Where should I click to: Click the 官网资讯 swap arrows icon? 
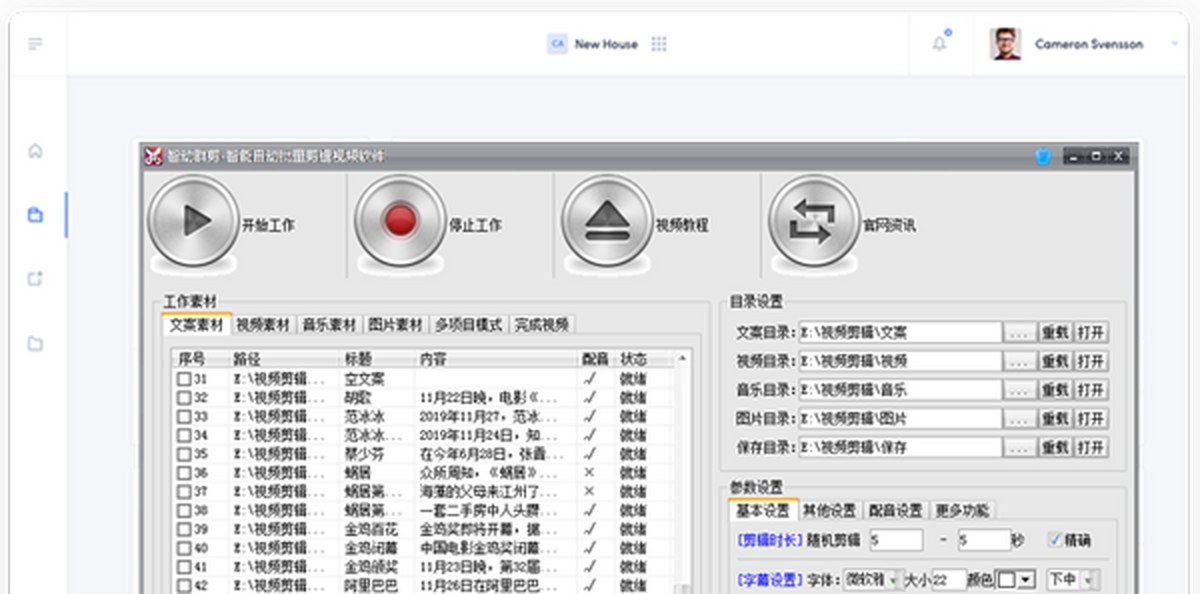(814, 223)
